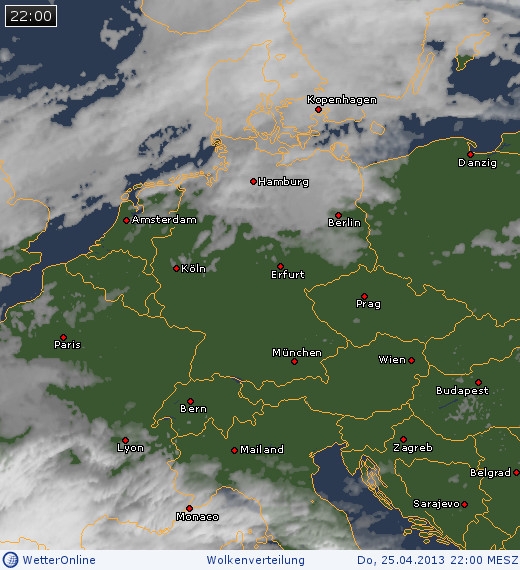
Task: Click the WetterOnline globe logo icon
Action: tap(10, 560)
